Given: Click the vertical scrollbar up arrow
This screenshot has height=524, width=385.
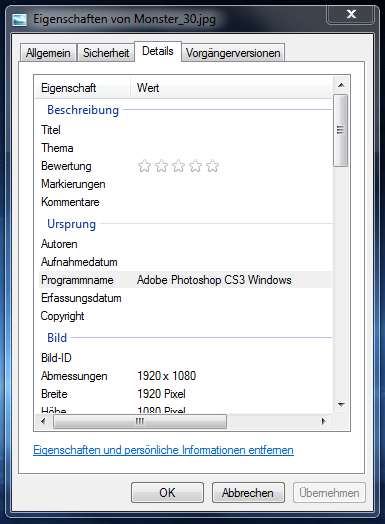Looking at the screenshot, I should click(341, 85).
